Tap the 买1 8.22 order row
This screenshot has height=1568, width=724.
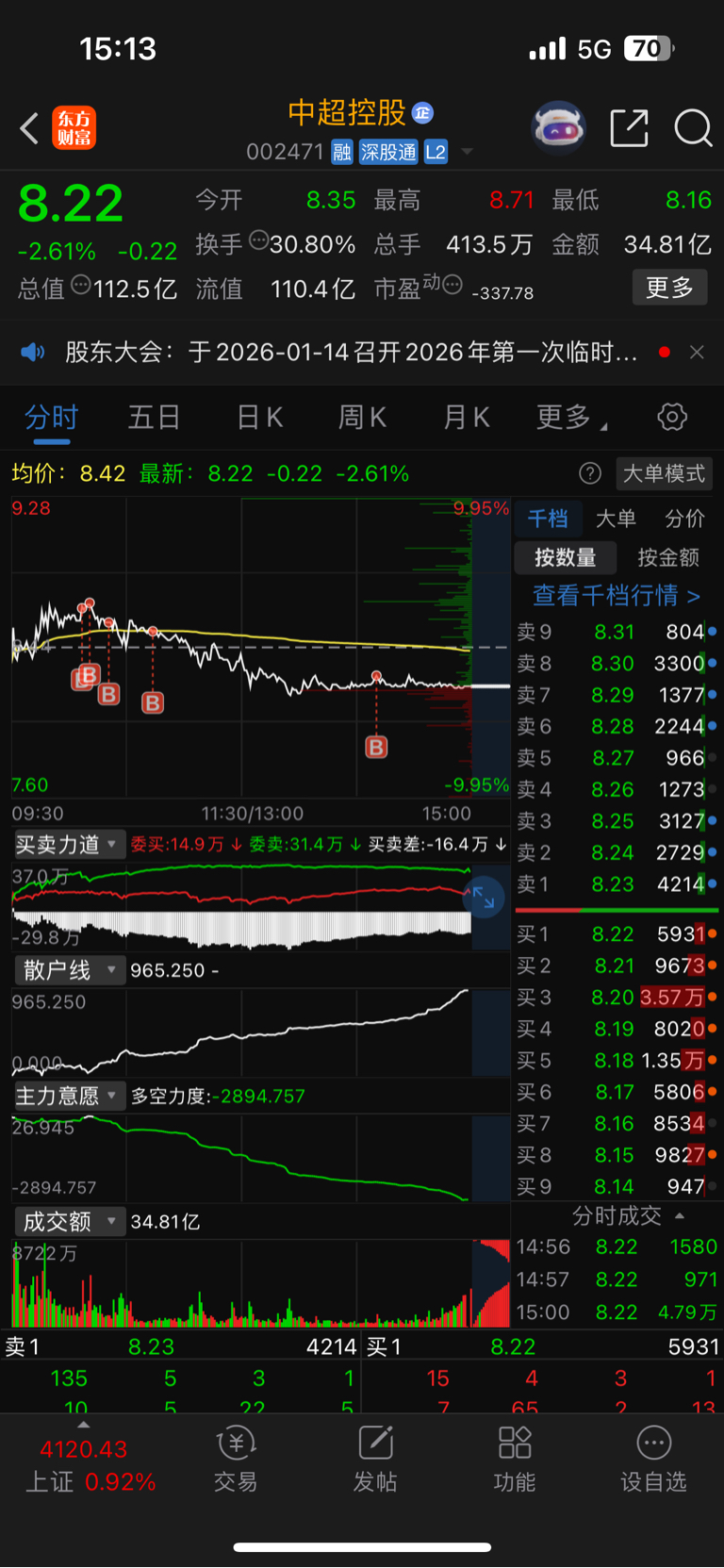[x=617, y=934]
